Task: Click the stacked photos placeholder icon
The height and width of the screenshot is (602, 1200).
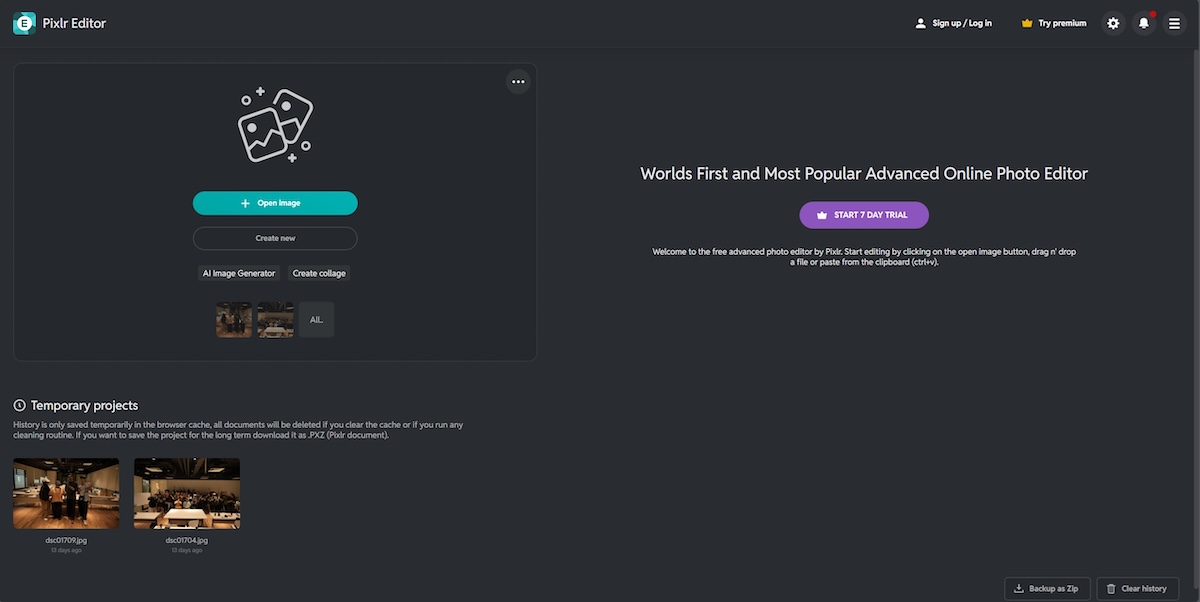Action: (x=275, y=126)
